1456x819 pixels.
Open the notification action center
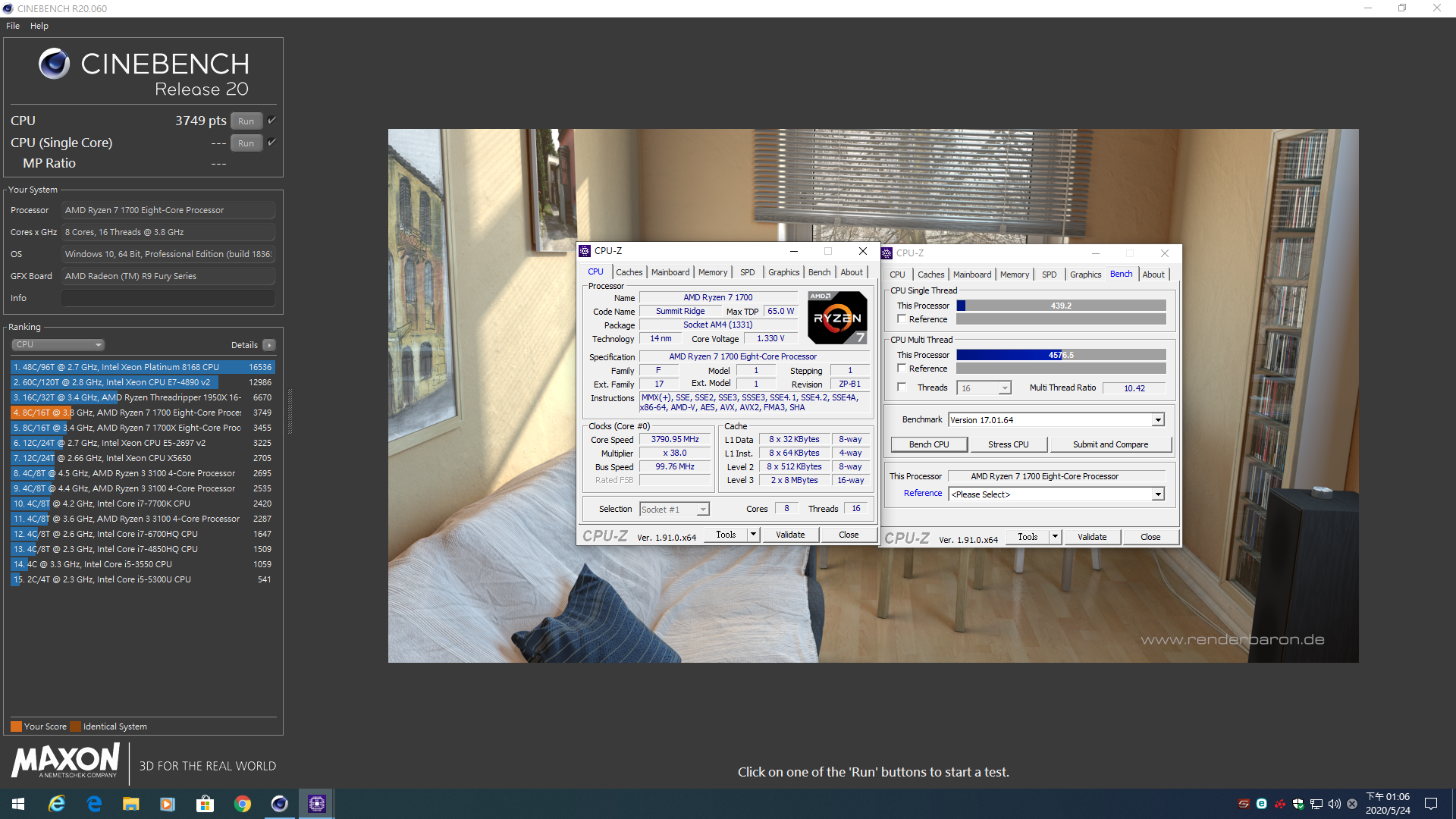1431,804
